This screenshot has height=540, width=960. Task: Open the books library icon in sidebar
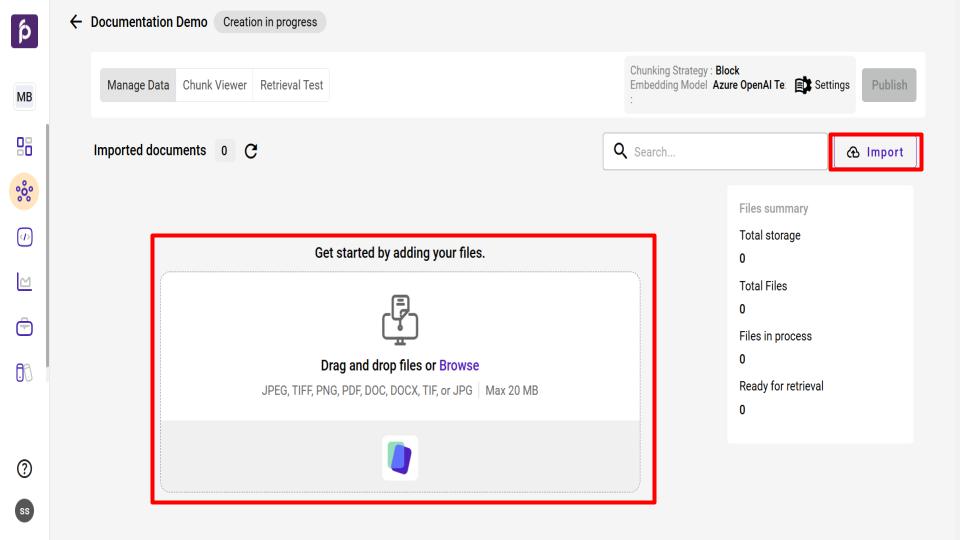(24, 374)
